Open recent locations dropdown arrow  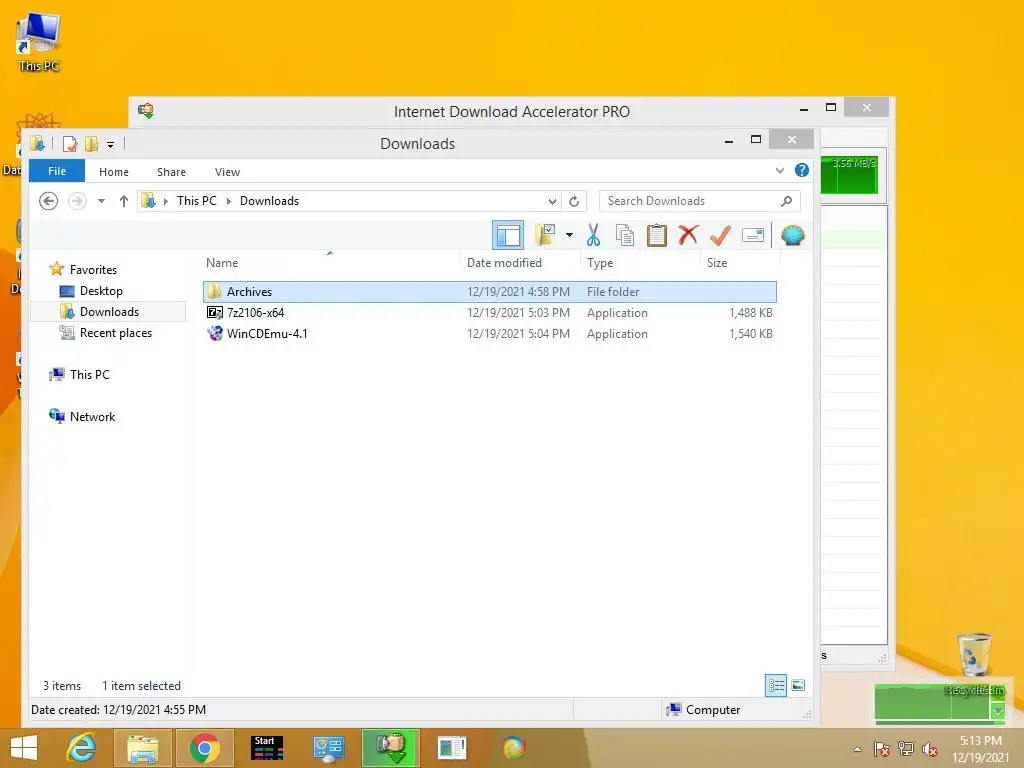pos(101,201)
